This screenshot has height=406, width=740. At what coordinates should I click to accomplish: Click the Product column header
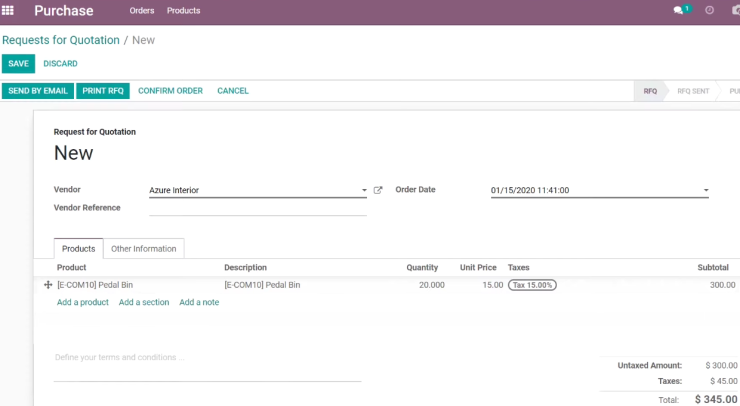[x=71, y=268]
